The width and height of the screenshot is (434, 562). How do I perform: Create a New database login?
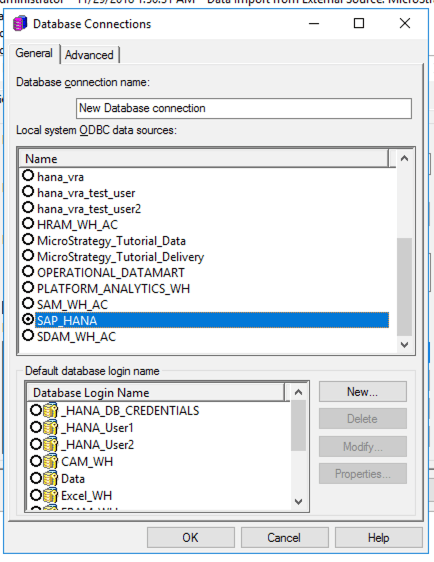tap(363, 392)
